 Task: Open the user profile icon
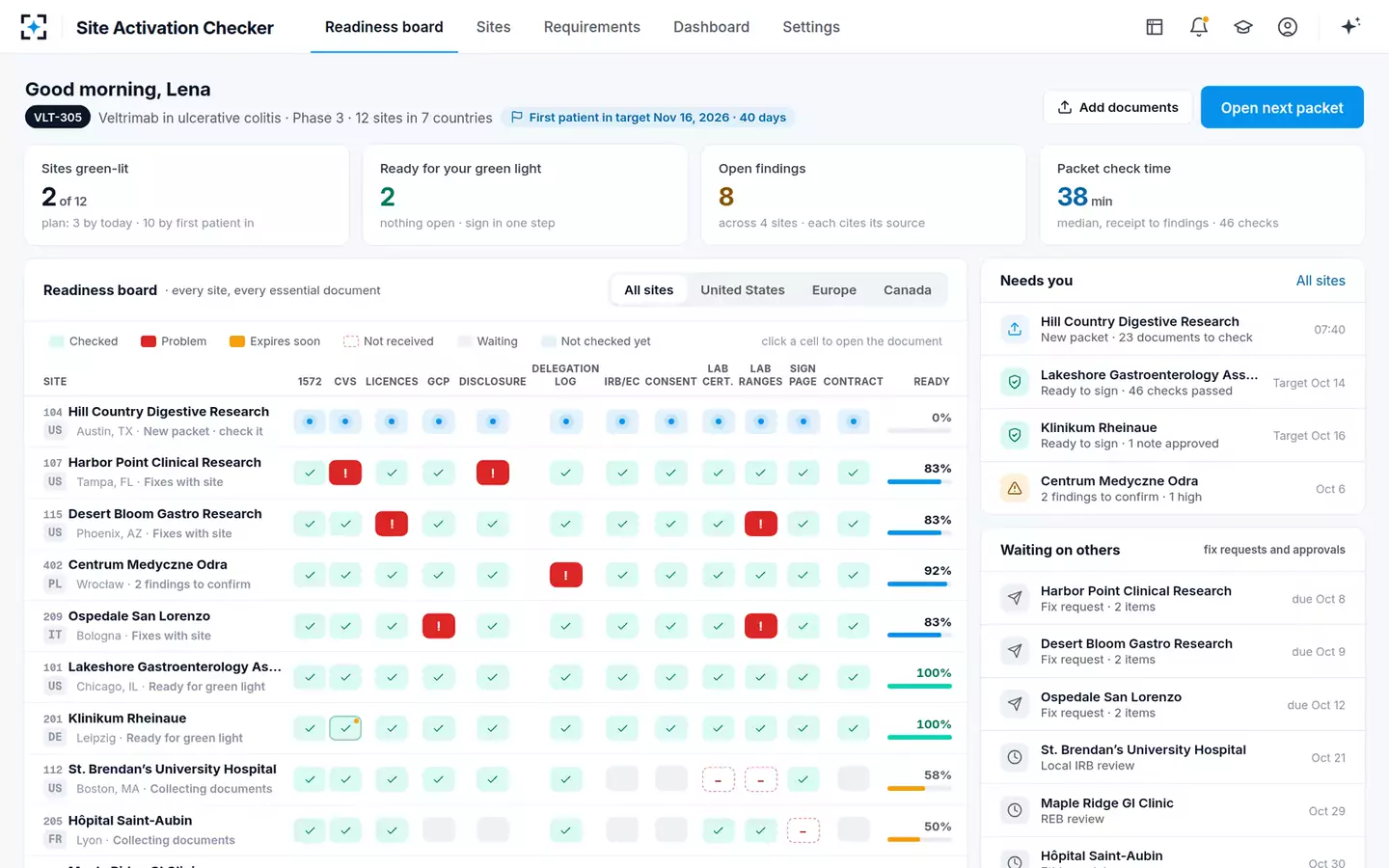pyautogui.click(x=1288, y=27)
